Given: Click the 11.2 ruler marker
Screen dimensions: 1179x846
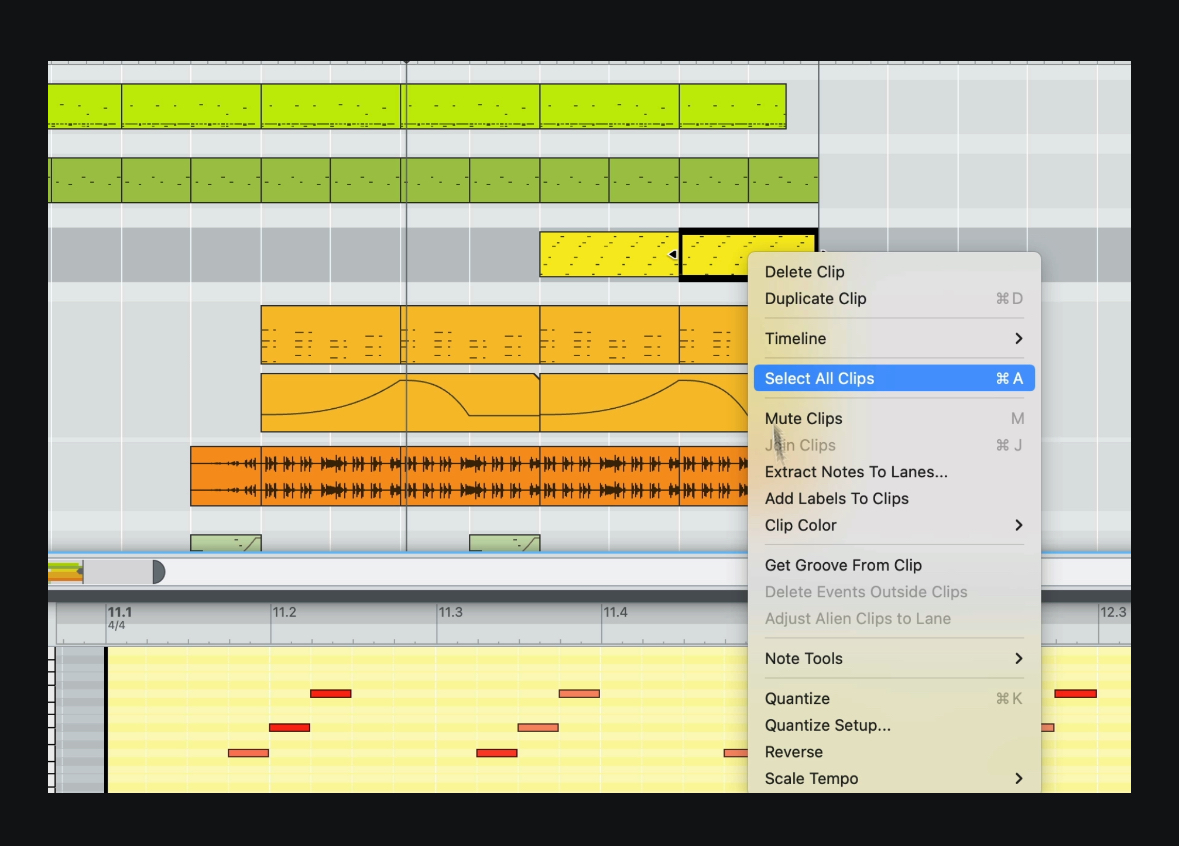Looking at the screenshot, I should [x=284, y=612].
